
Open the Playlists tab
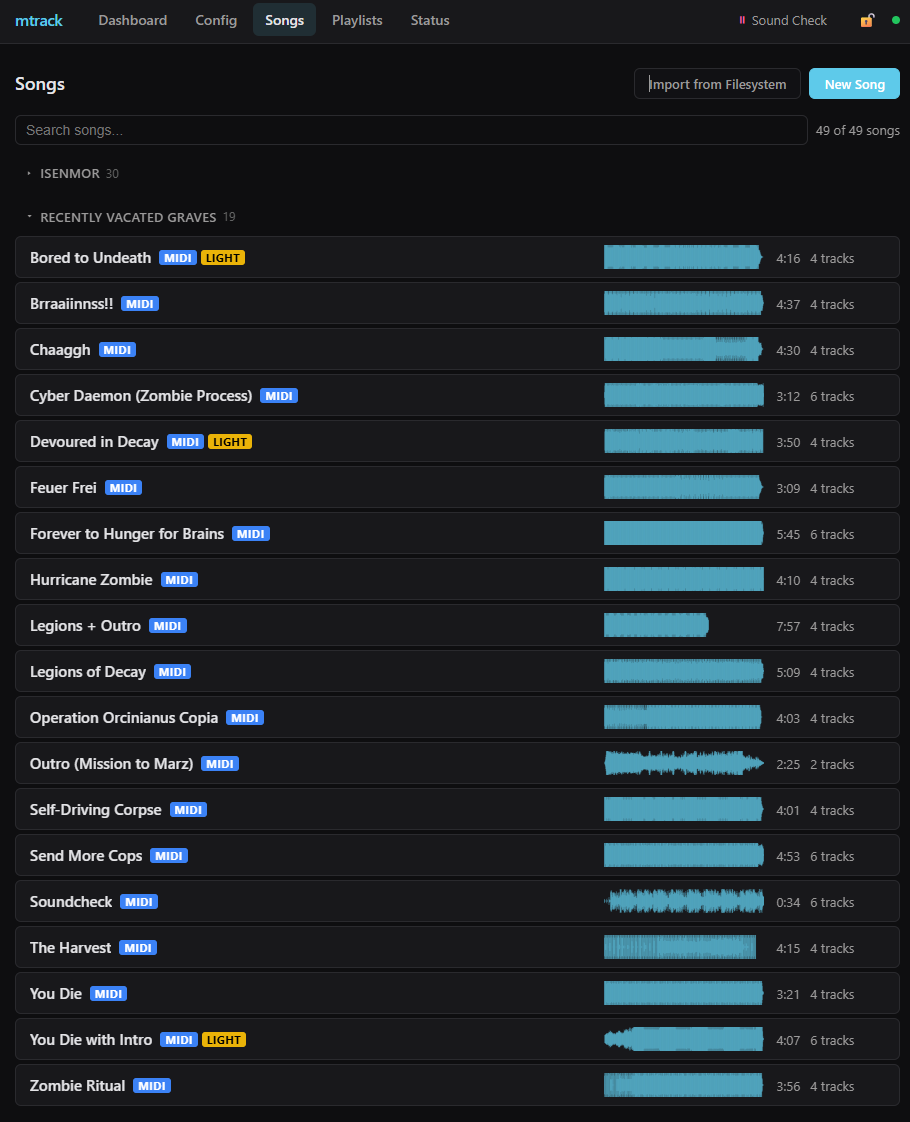point(357,20)
